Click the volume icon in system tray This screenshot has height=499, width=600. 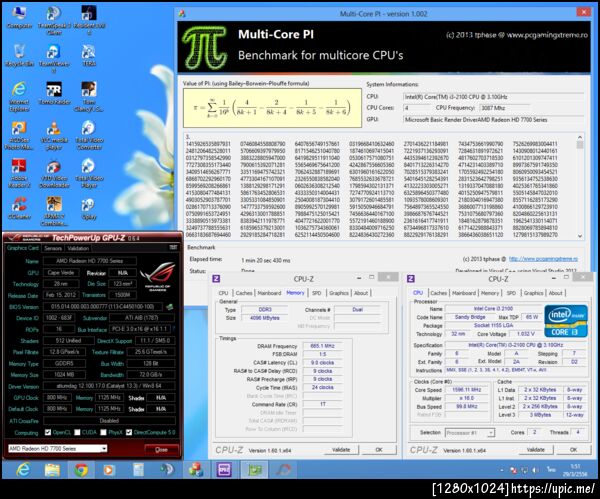coord(535,470)
